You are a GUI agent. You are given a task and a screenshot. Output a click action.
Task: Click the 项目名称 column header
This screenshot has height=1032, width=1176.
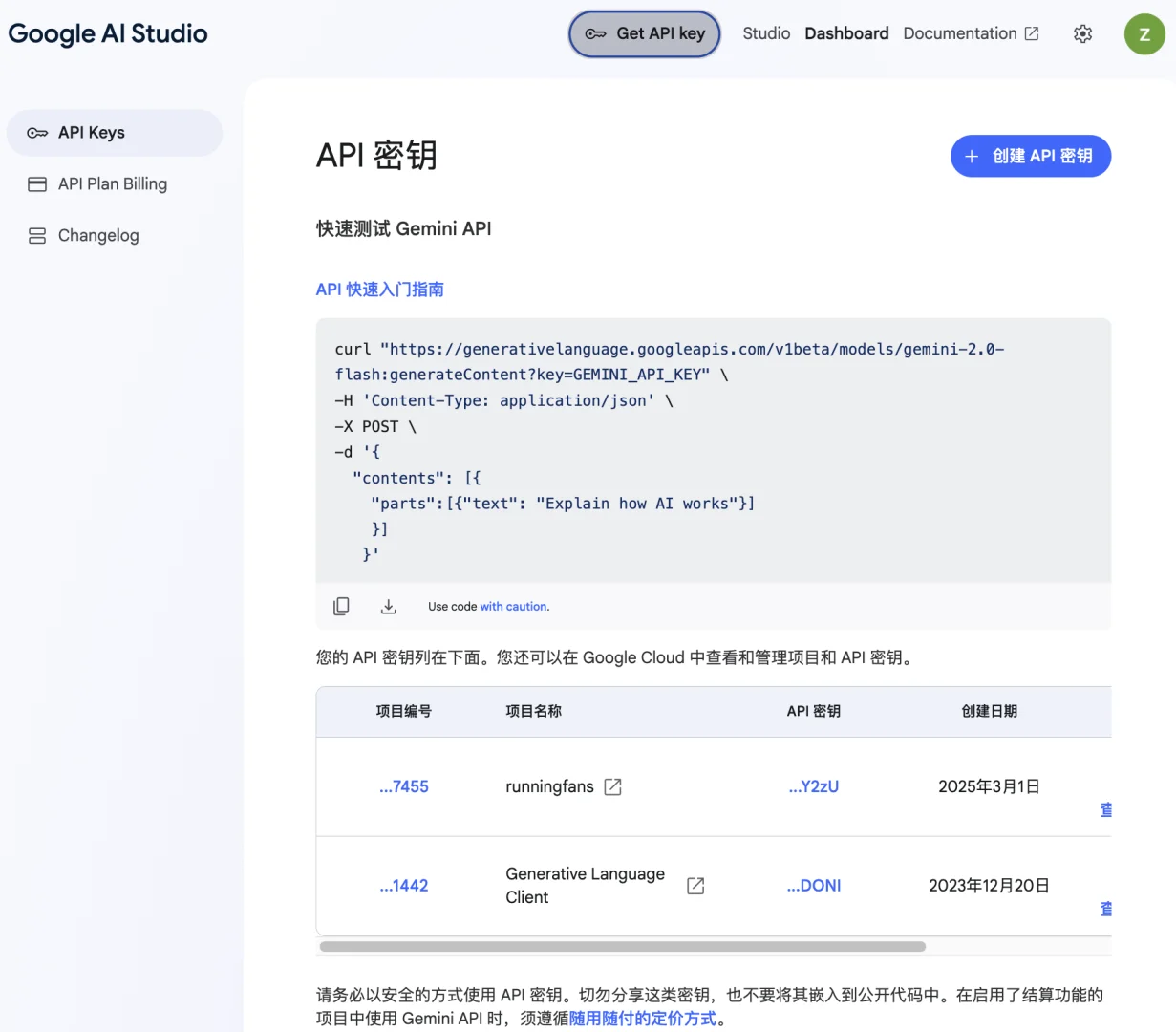534,711
